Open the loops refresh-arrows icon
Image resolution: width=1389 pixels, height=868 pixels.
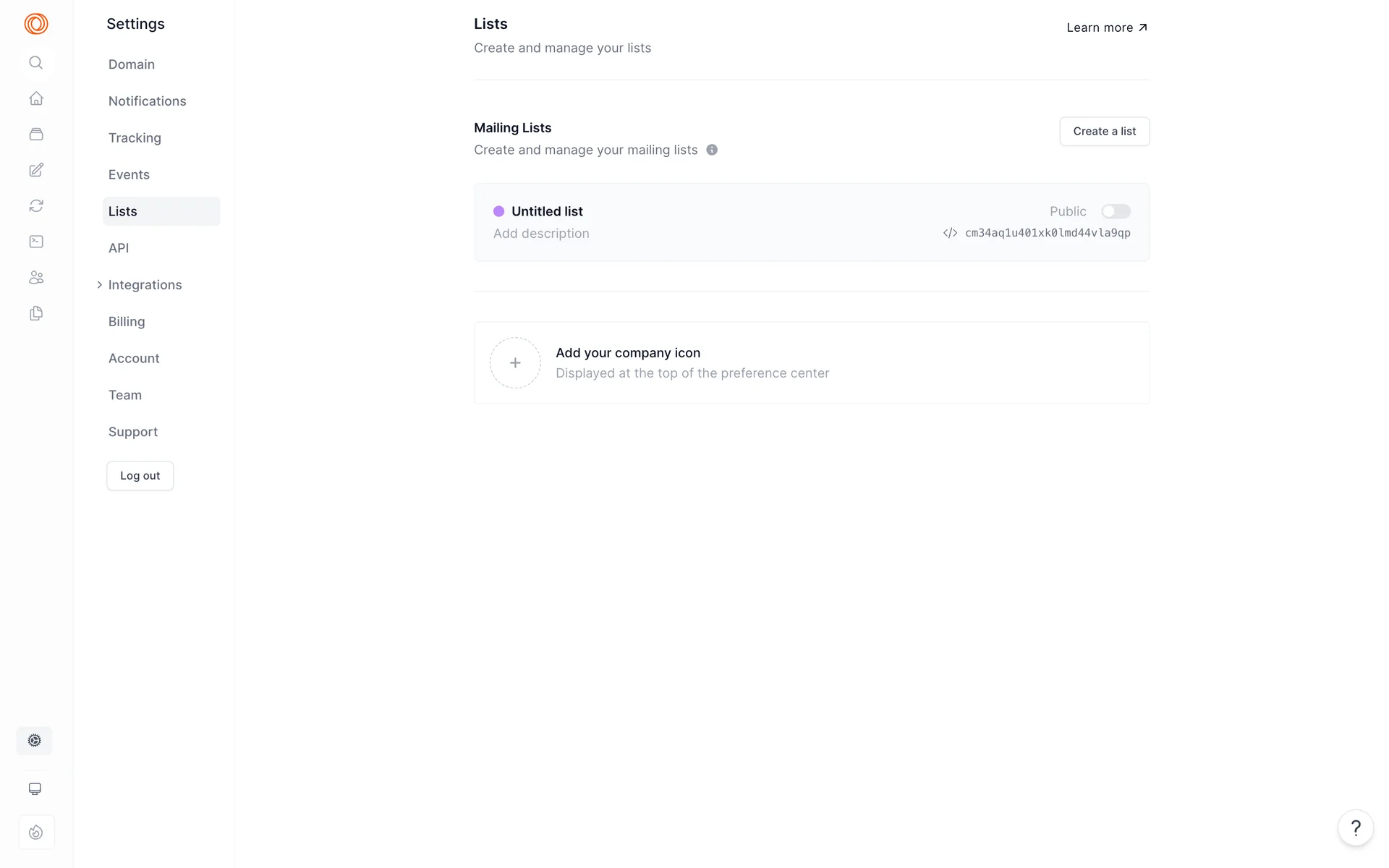[x=36, y=206]
